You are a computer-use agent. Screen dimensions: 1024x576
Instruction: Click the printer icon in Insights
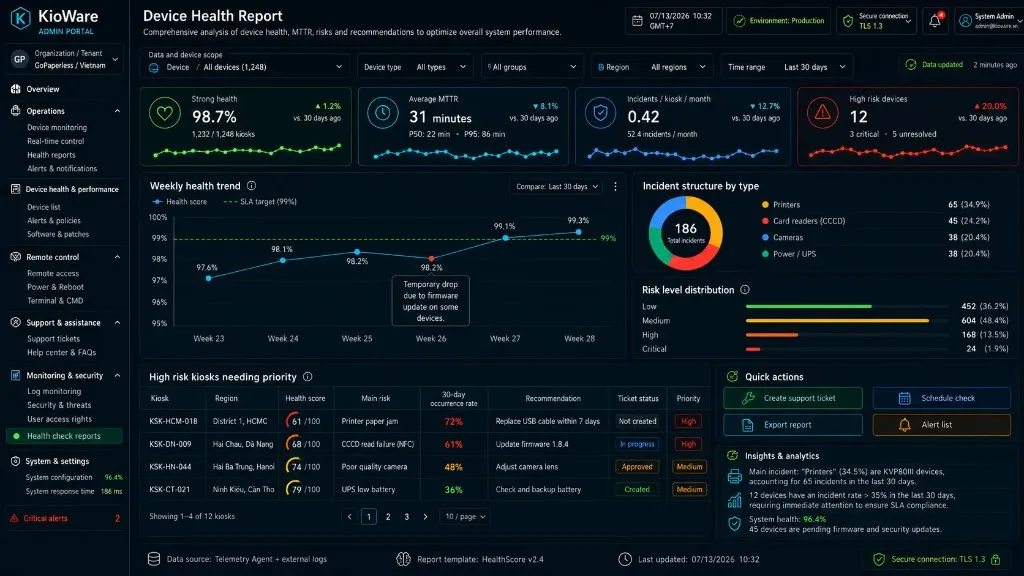click(735, 477)
